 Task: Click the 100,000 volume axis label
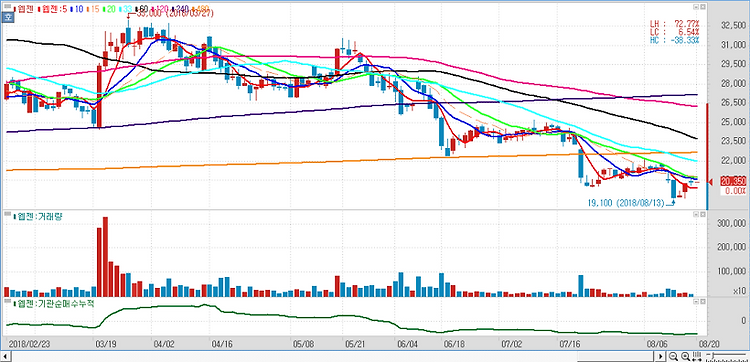coord(732,271)
